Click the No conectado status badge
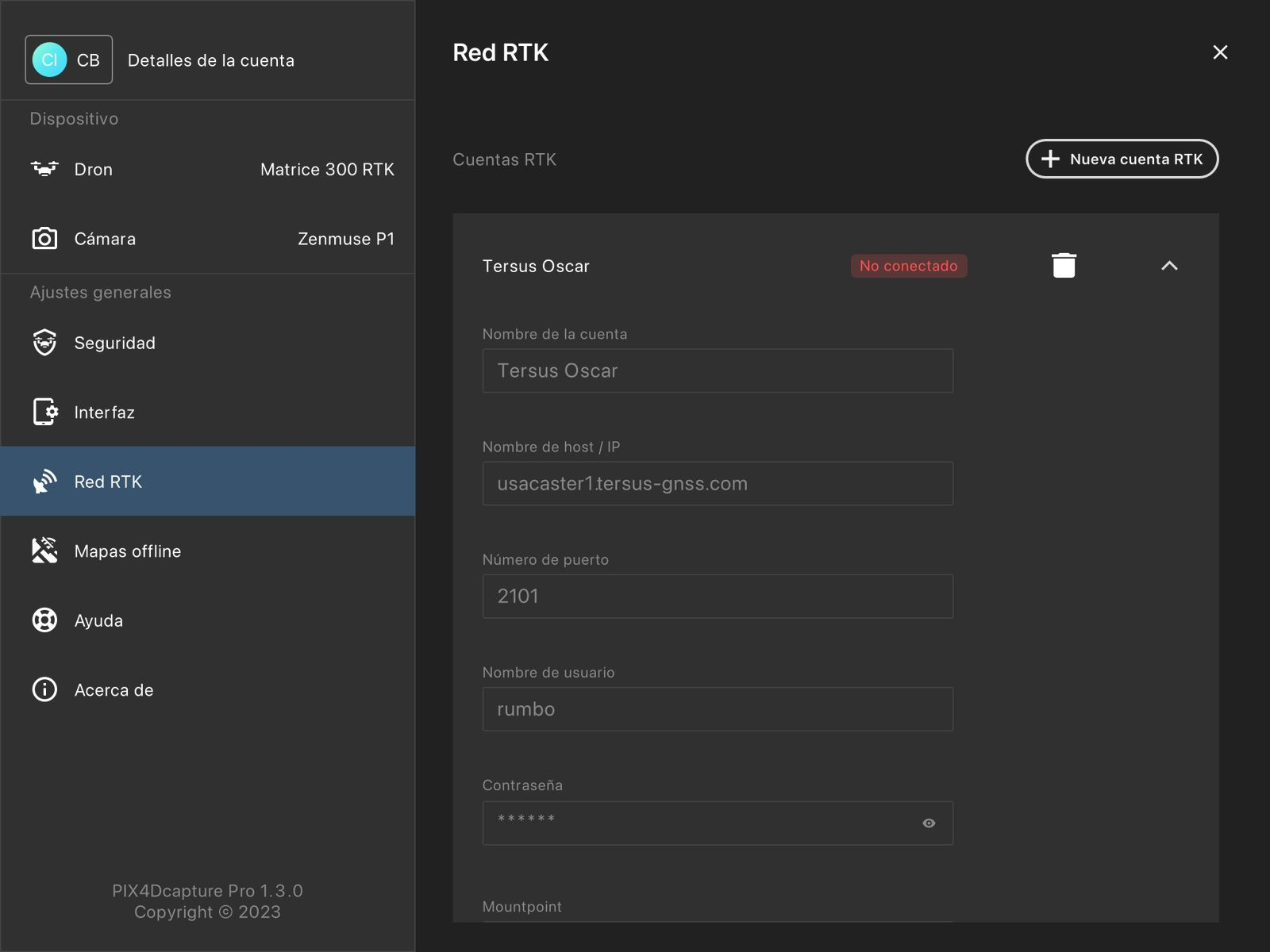Viewport: 1270px width, 952px height. click(x=909, y=266)
